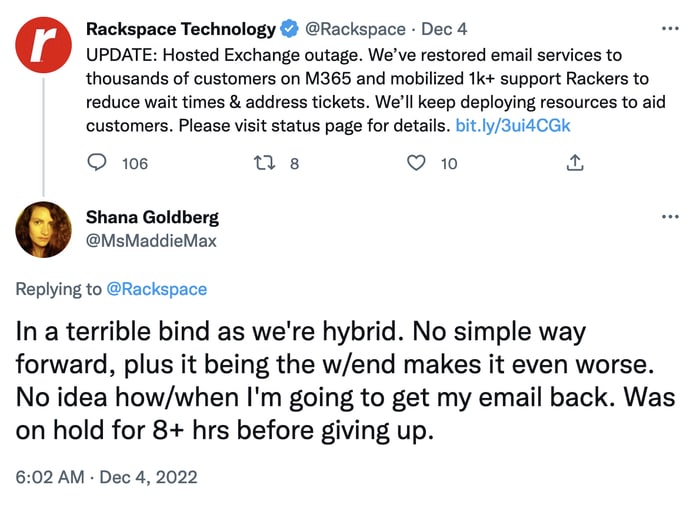
Task: Click the Dec 4 date on Rackspace tweet
Action: [444, 29]
